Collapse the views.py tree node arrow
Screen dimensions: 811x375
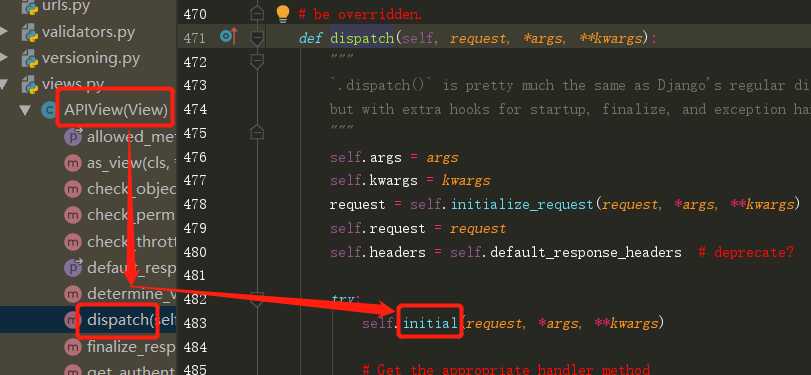(4, 84)
